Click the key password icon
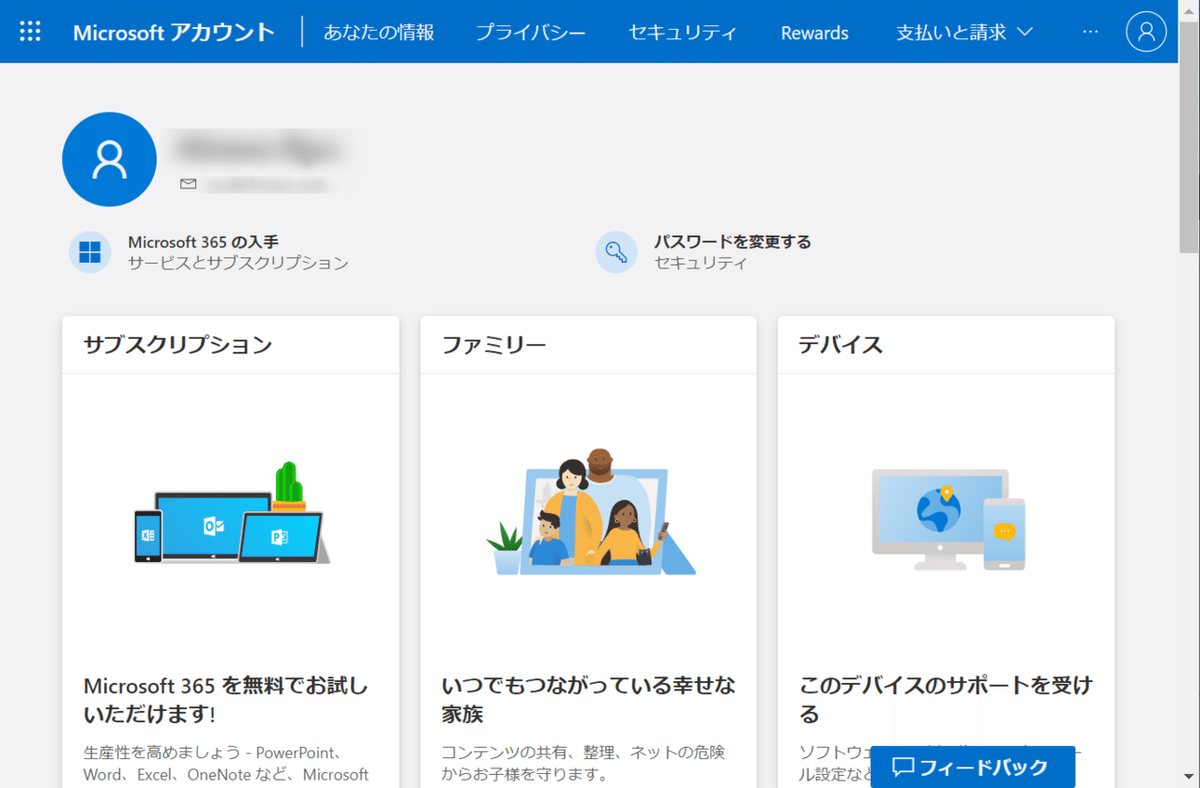The image size is (1200, 788). coord(616,252)
